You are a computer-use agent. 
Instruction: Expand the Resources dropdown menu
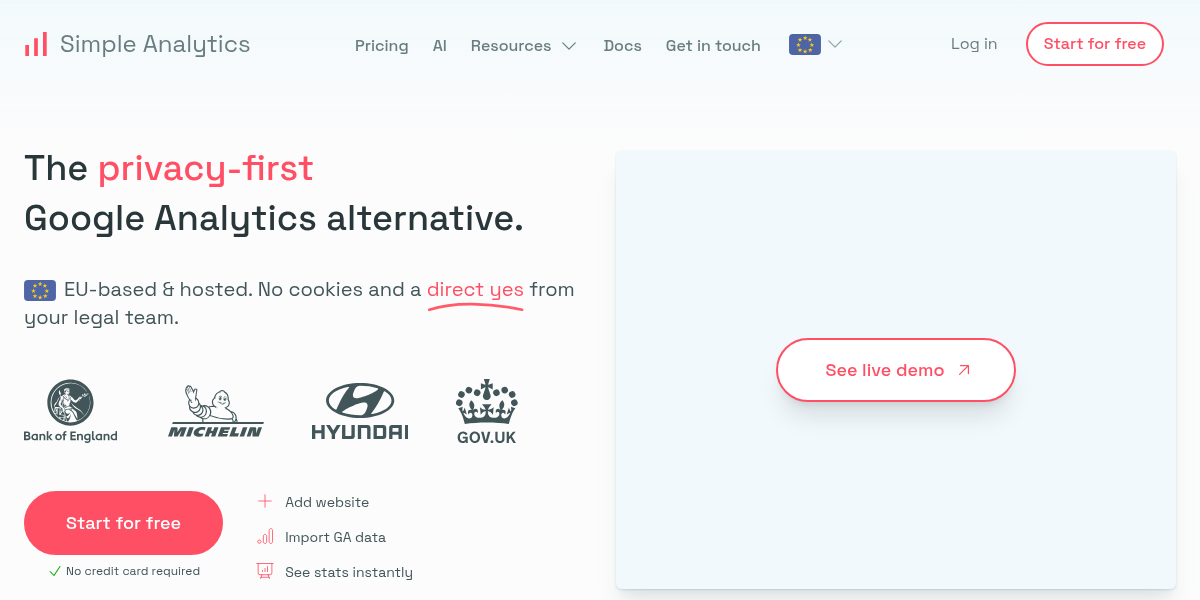(x=523, y=46)
